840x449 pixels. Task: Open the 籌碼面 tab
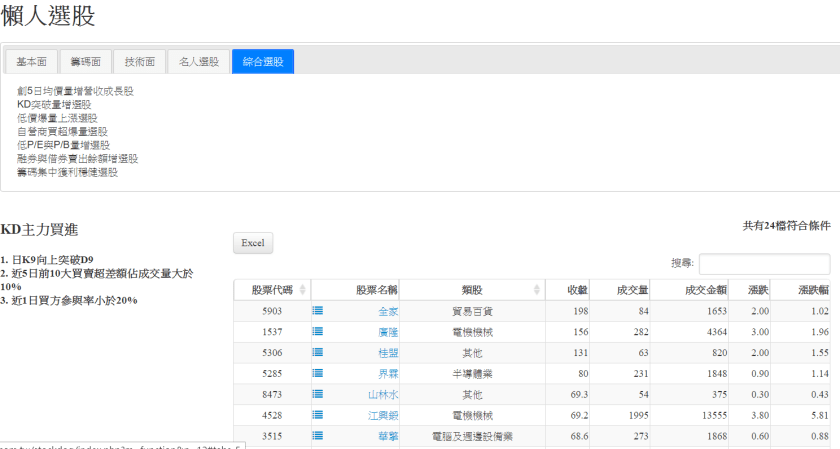click(85, 62)
